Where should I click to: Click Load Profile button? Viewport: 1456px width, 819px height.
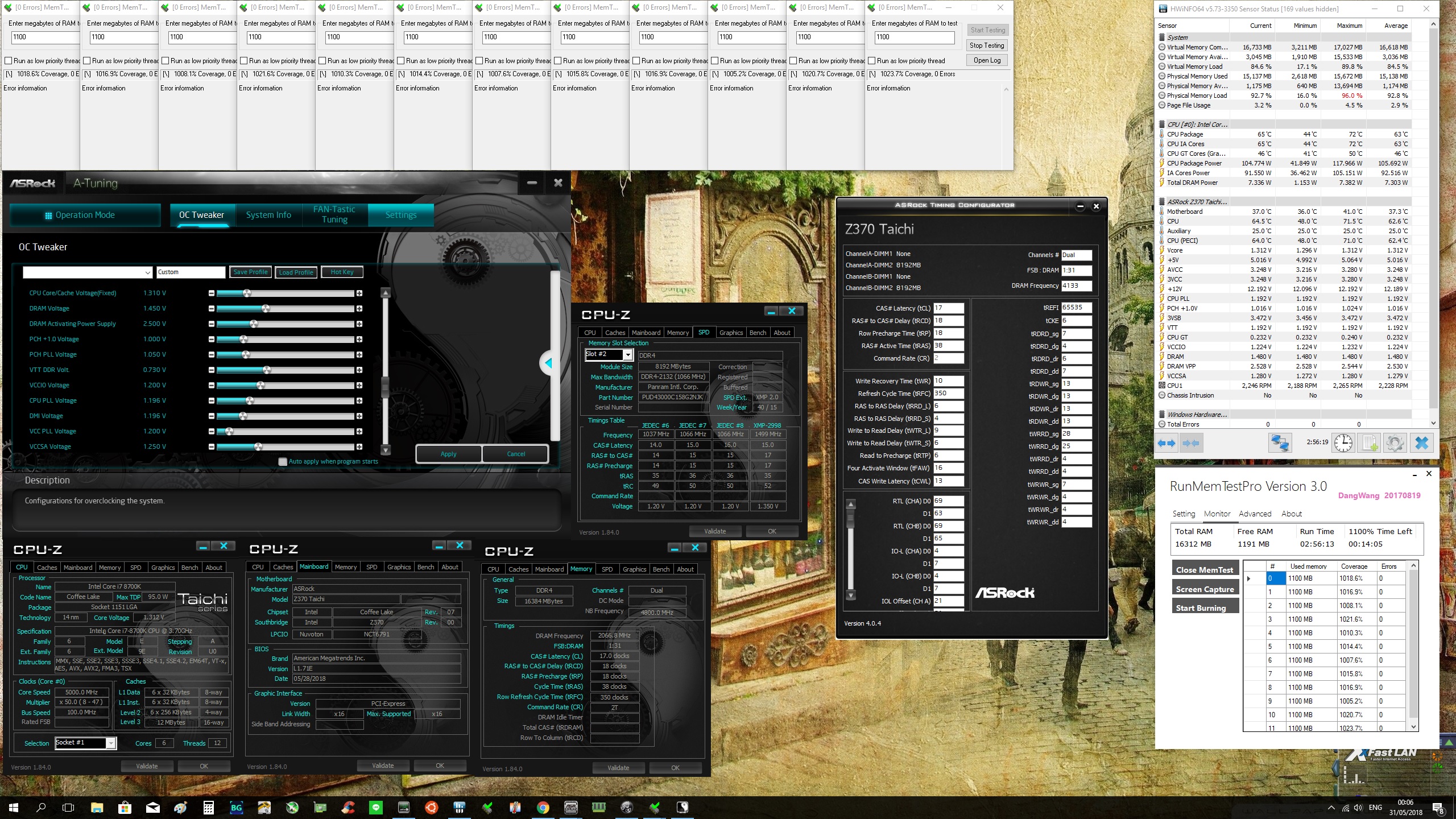[x=296, y=272]
